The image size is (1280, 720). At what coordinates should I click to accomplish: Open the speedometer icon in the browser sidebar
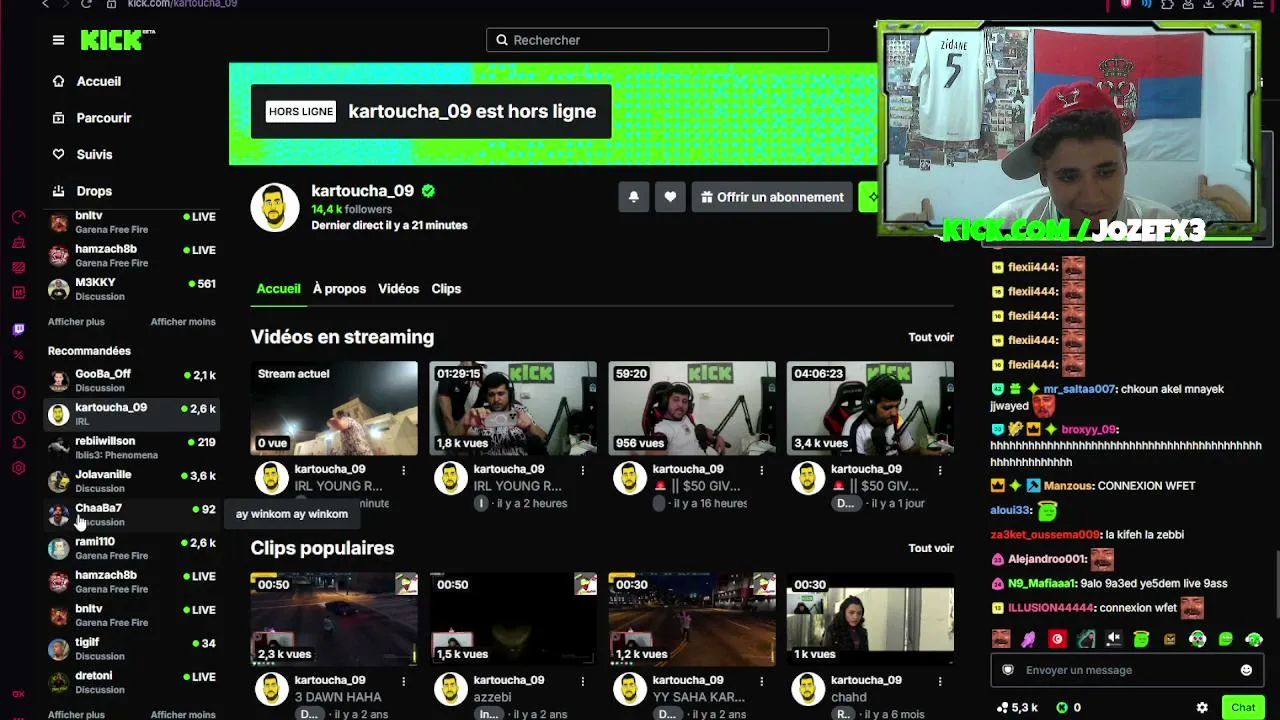(18, 217)
